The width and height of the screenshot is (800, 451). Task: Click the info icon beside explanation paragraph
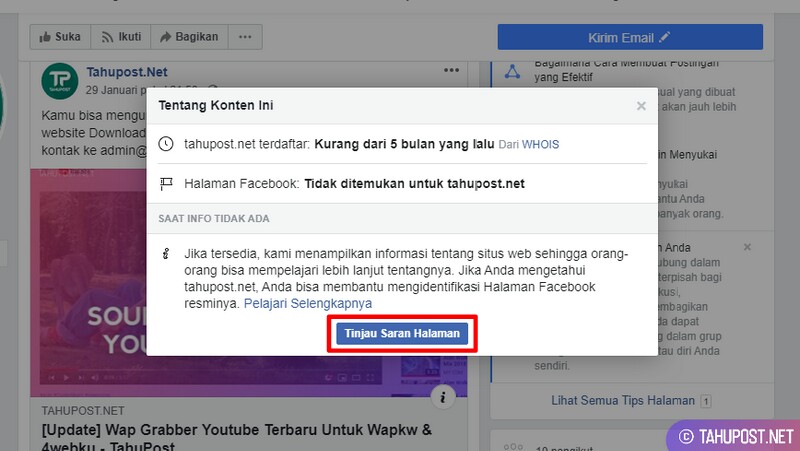coord(166,254)
